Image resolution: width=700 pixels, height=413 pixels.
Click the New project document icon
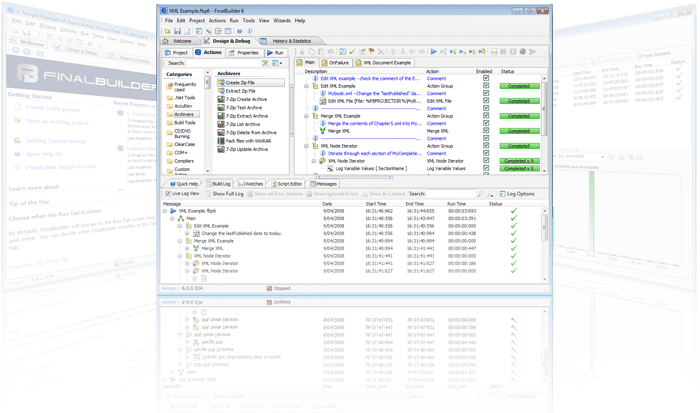(187, 31)
